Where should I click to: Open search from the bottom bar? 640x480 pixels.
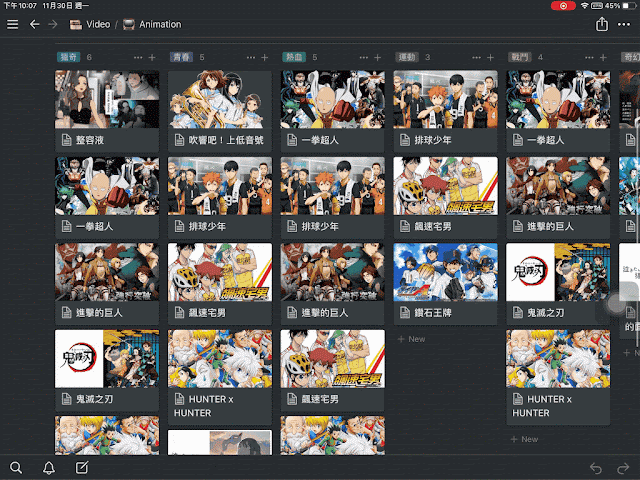(16, 467)
